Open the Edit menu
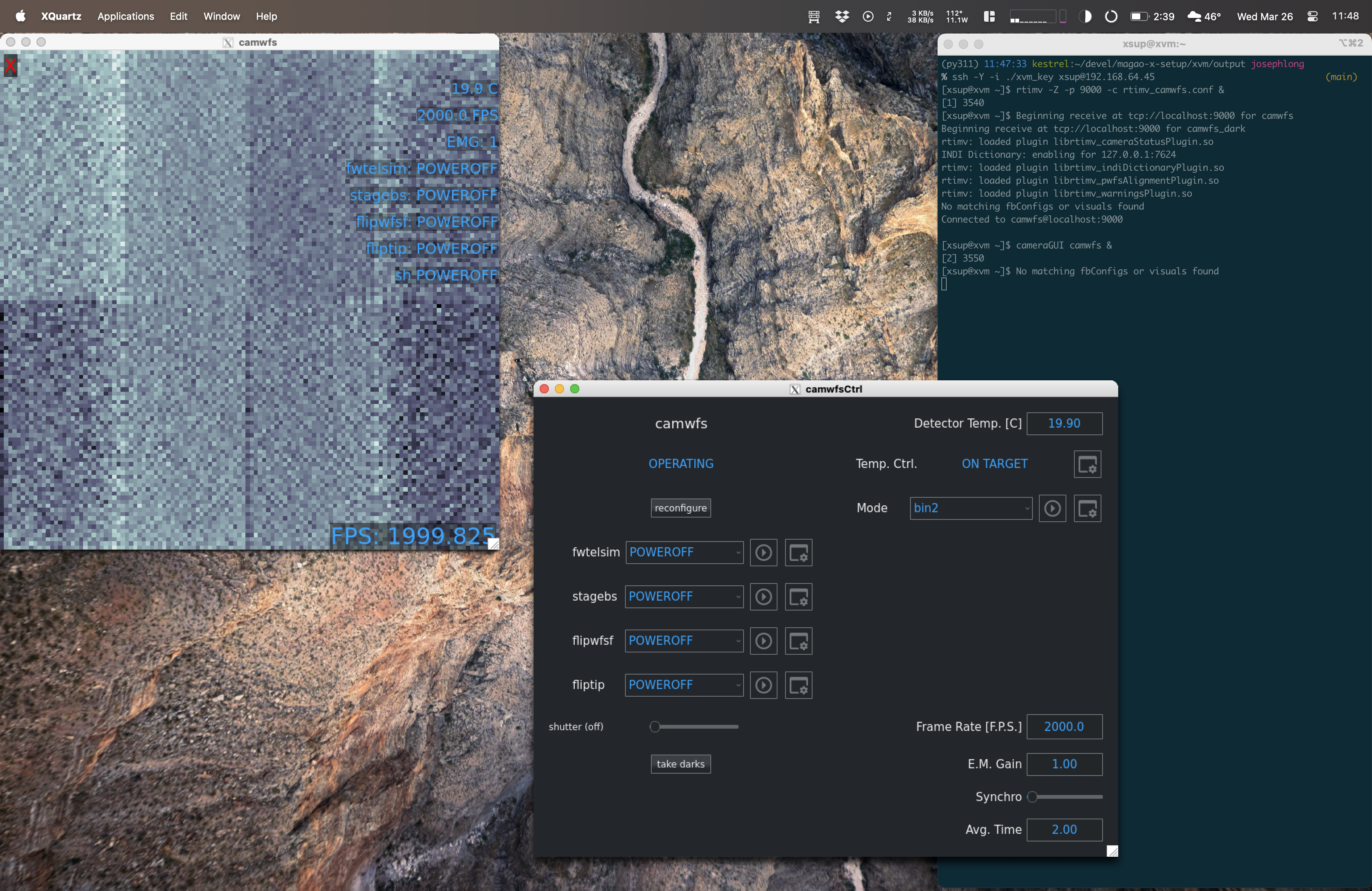Viewport: 1372px width, 891px height. click(x=179, y=16)
